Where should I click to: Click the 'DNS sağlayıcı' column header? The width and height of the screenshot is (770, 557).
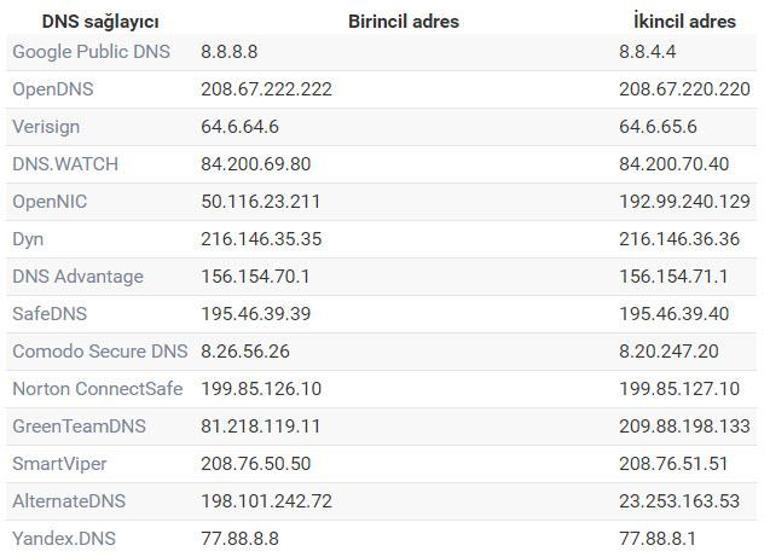100,21
